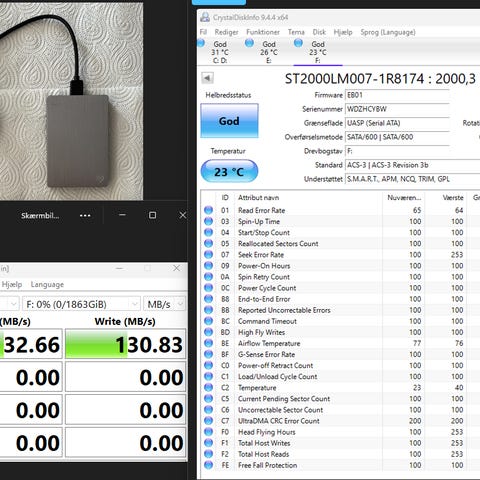Click status icon of Start/Stop Count
This screenshot has height=480, width=480.
(x=209, y=232)
